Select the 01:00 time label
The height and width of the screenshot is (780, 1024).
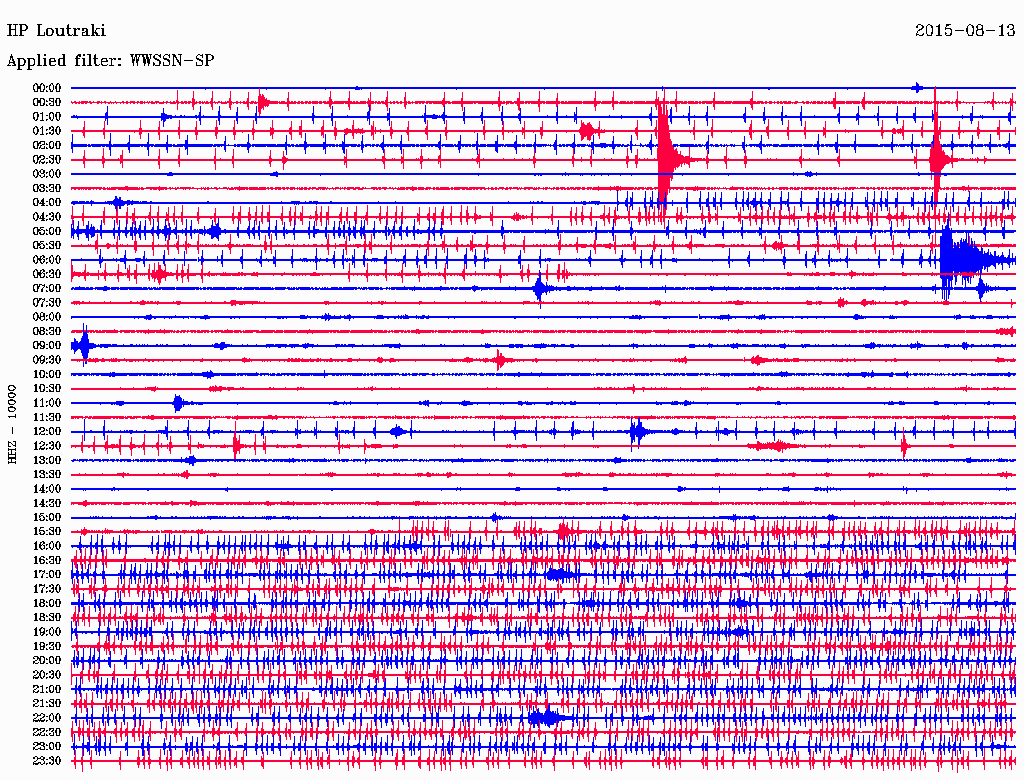click(47, 117)
